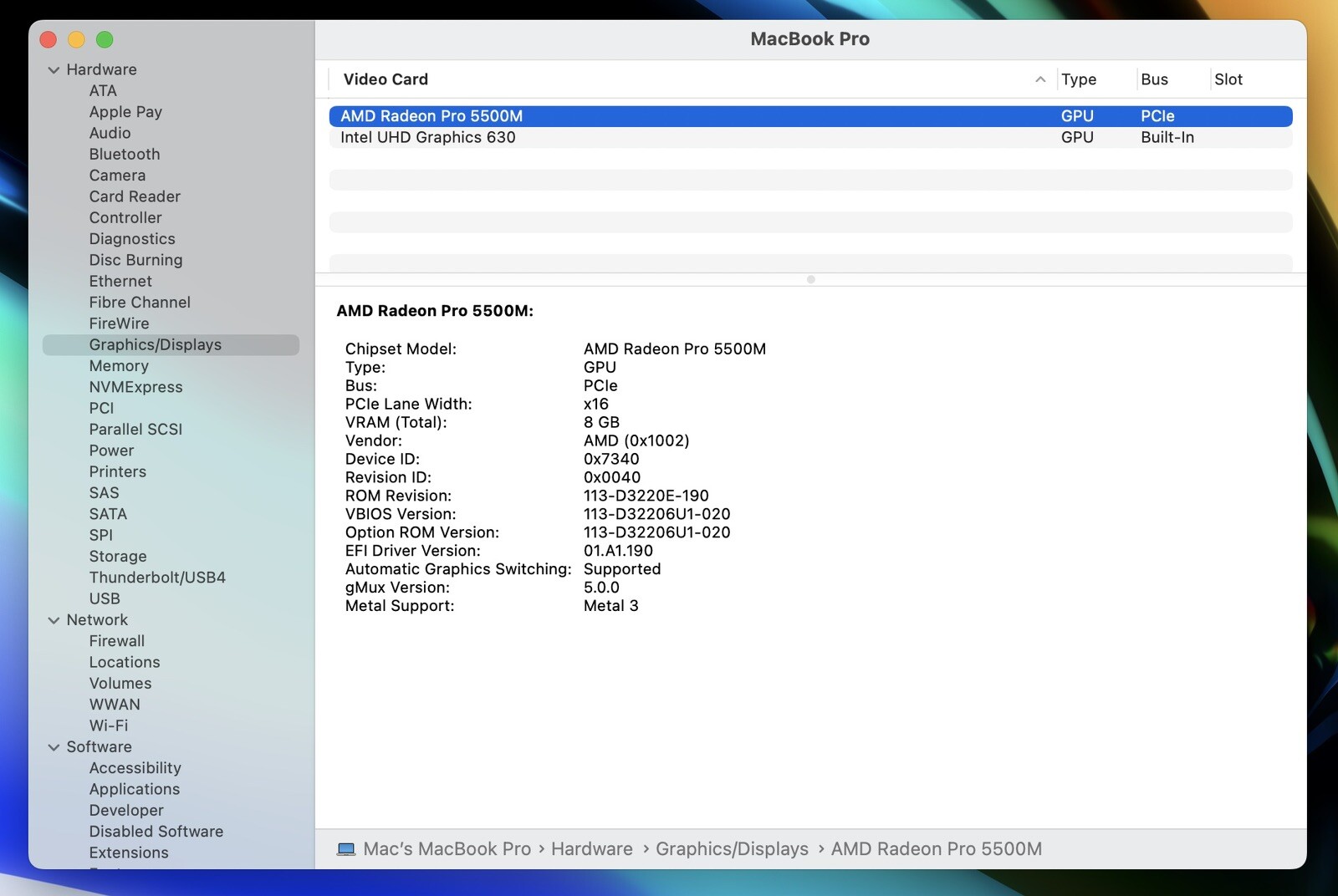The width and height of the screenshot is (1338, 896).
Task: Open Applications under Software
Action: point(135,789)
